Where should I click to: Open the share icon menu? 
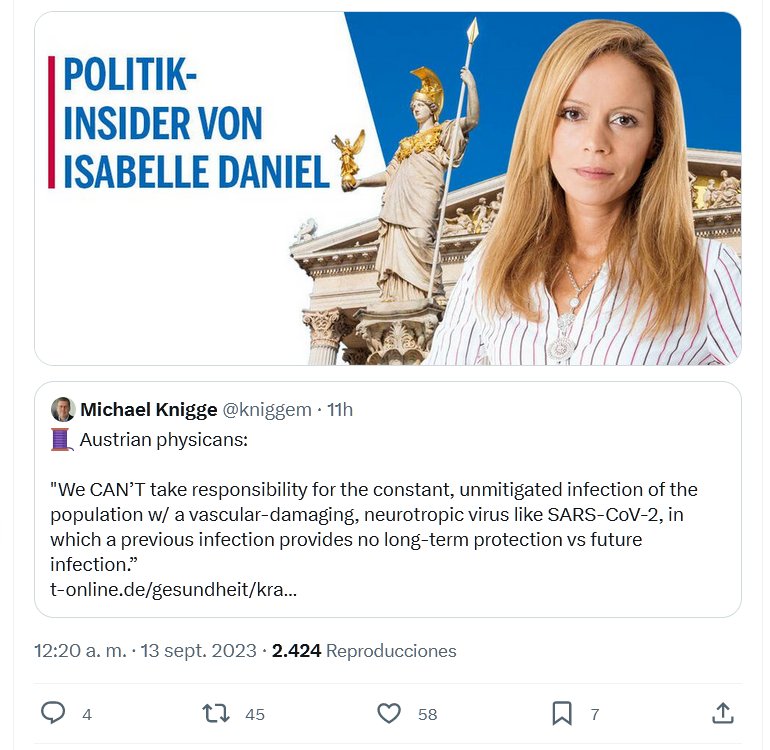(722, 713)
